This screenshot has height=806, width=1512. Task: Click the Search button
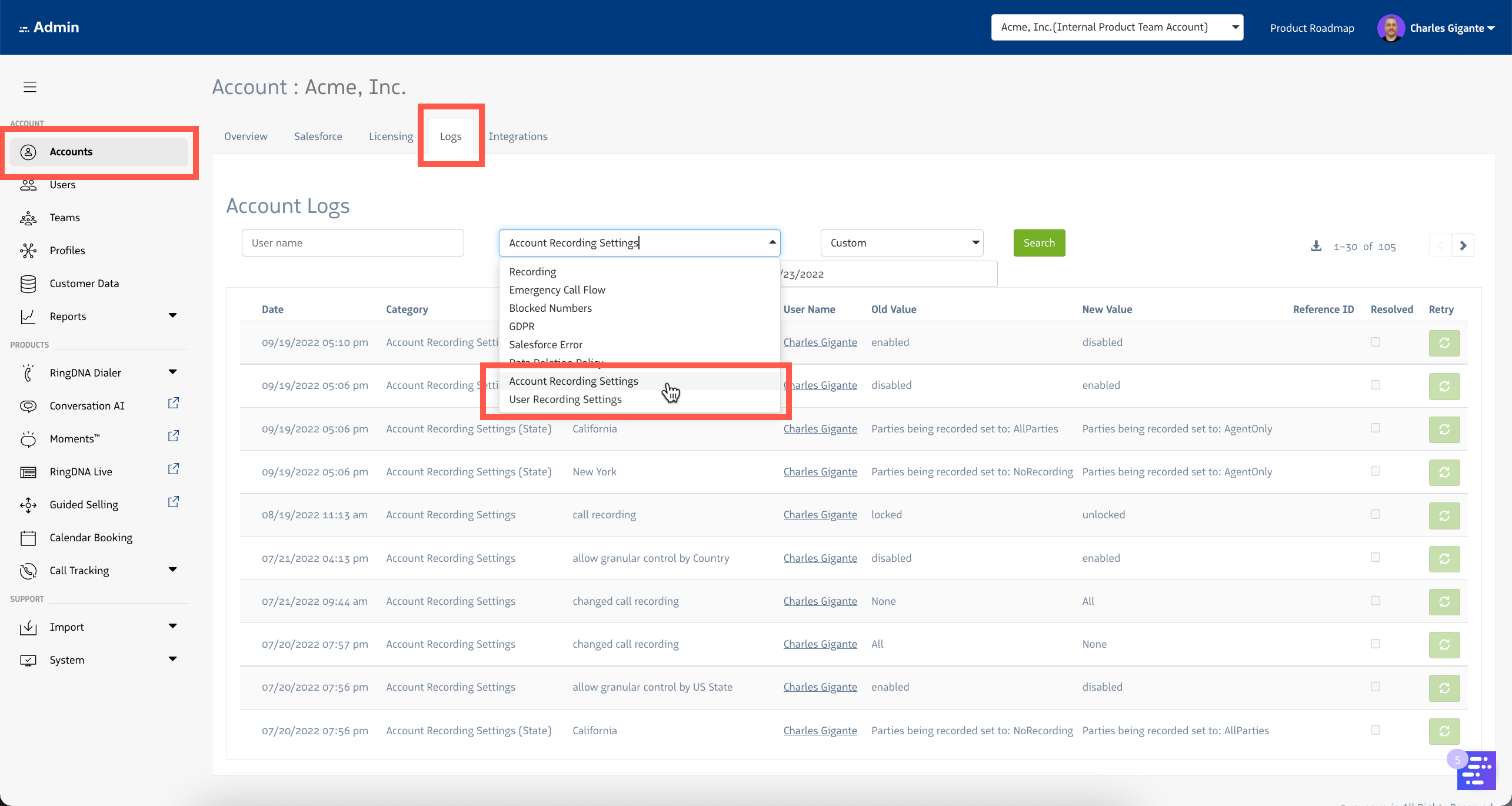tap(1038, 242)
